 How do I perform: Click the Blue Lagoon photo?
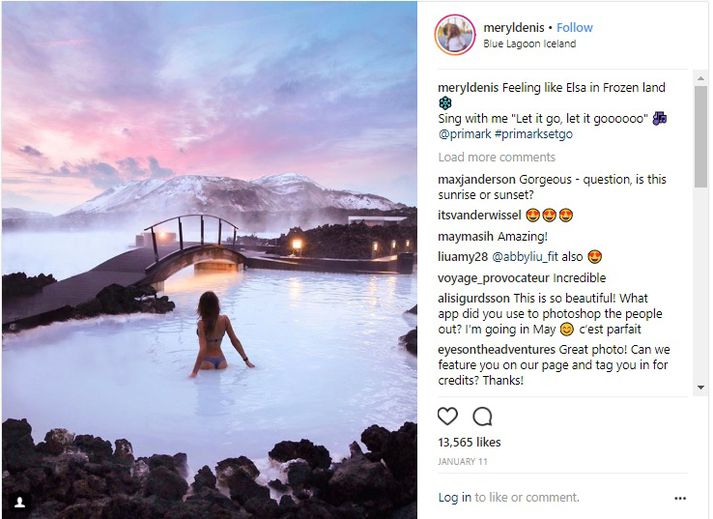coord(209,260)
